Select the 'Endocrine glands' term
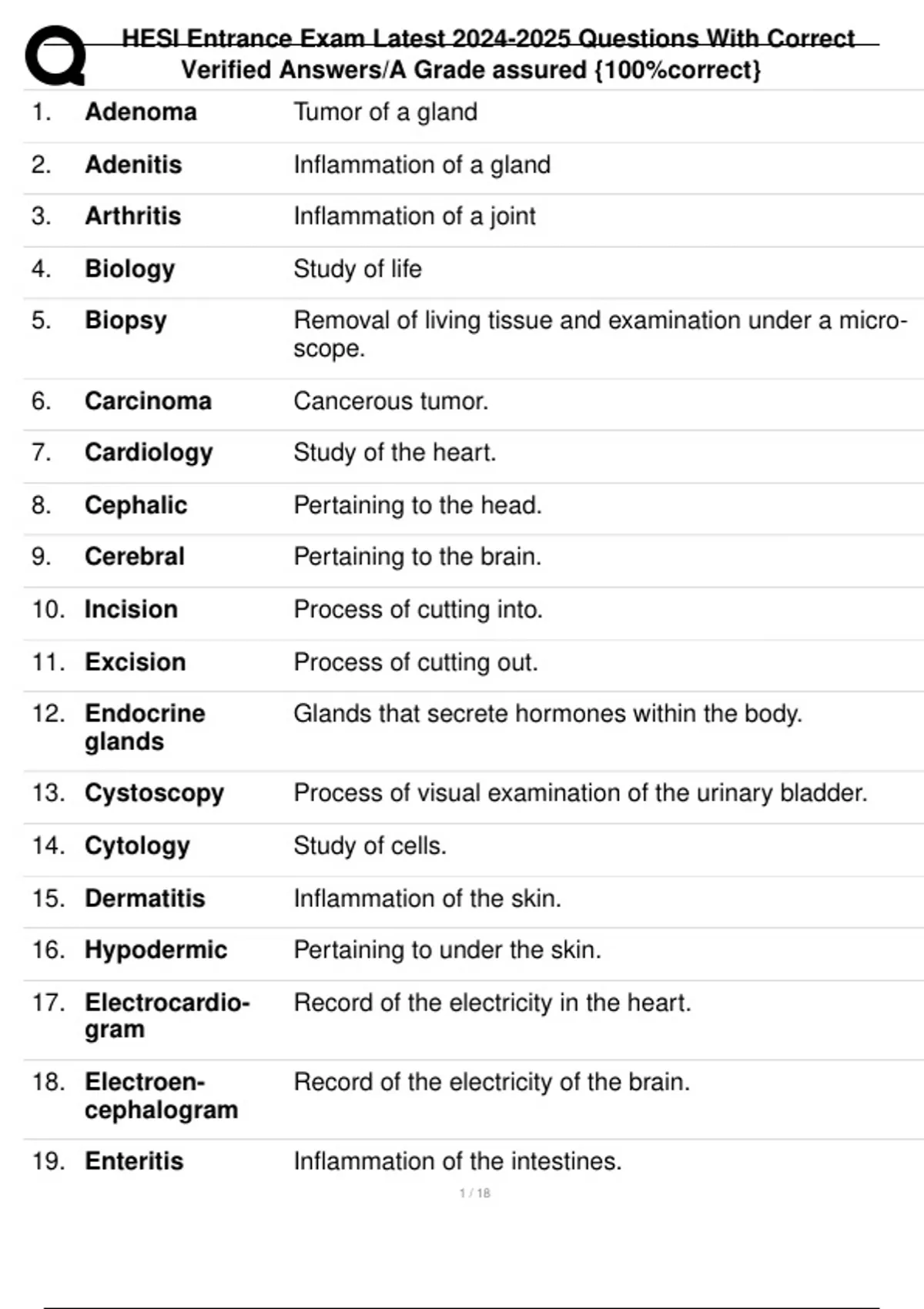Screen dimensions: 924x1309 pyautogui.click(x=145, y=727)
